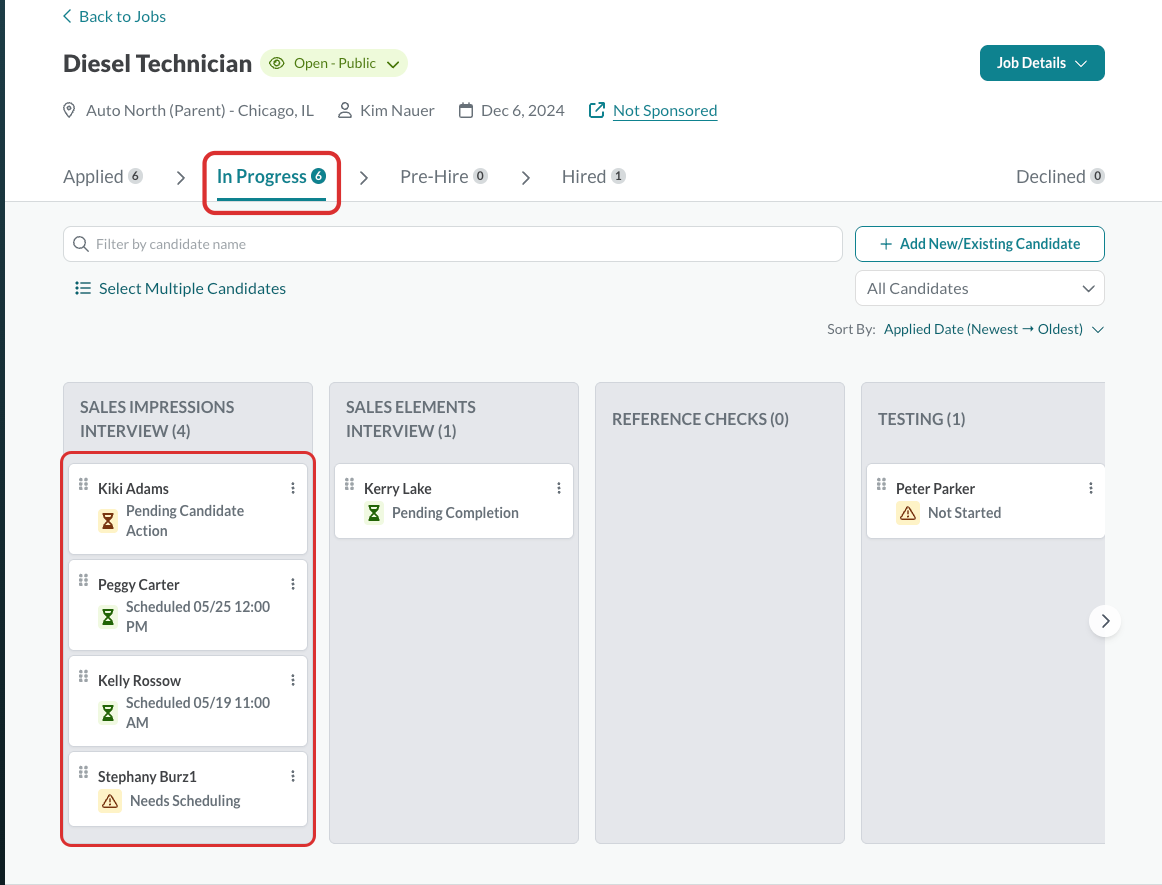Open the Open - Public status dropdown
The width and height of the screenshot is (1162, 885).
point(334,63)
